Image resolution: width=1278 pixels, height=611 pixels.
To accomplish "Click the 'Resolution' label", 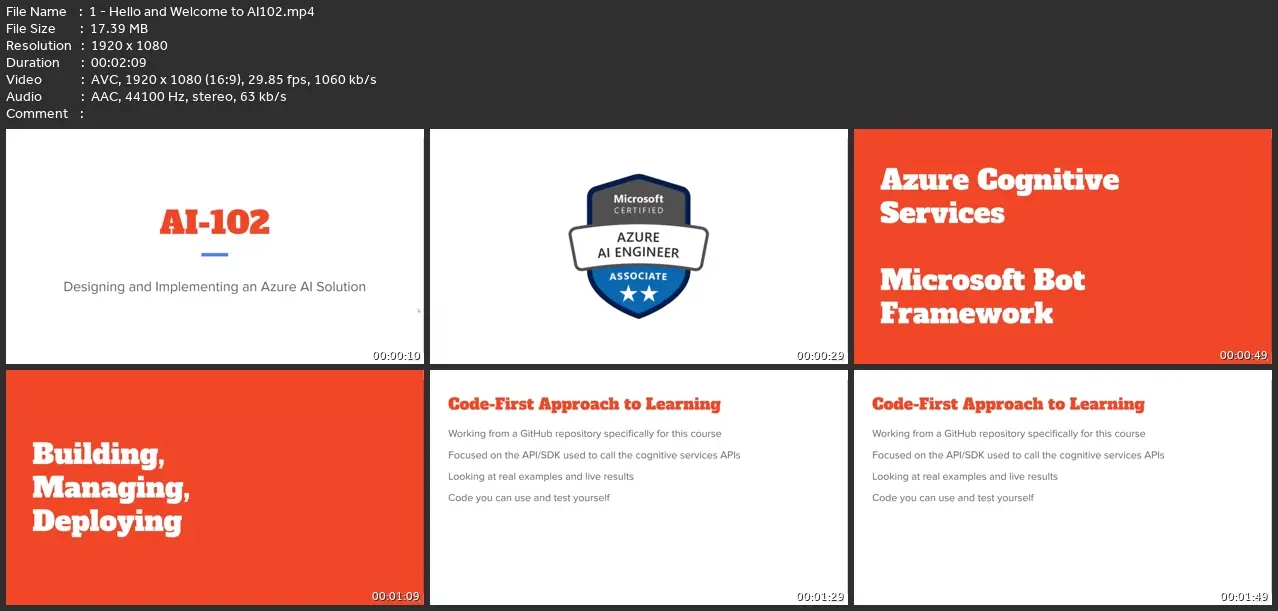I will [39, 46].
